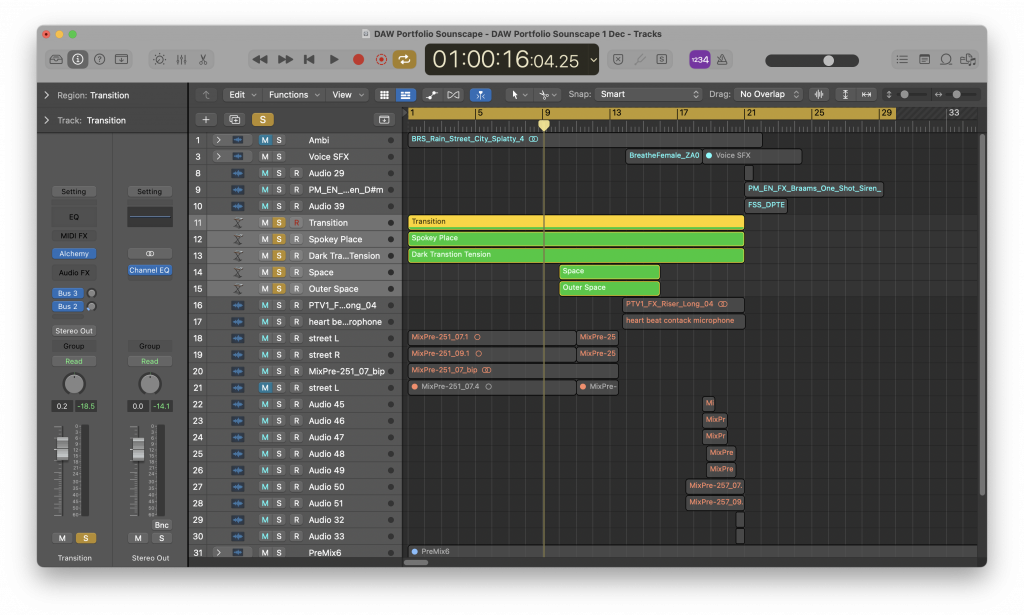Open the Mixer icon

(x=182, y=59)
